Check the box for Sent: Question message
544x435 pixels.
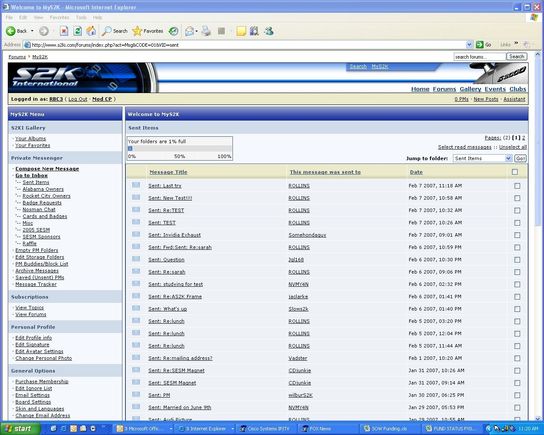coord(517,260)
